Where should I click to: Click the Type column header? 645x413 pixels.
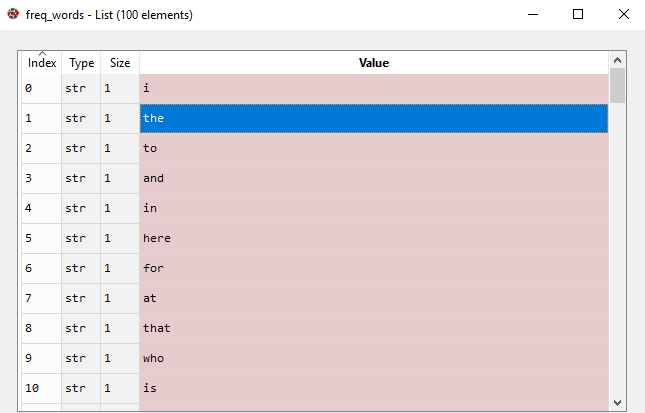(81, 63)
